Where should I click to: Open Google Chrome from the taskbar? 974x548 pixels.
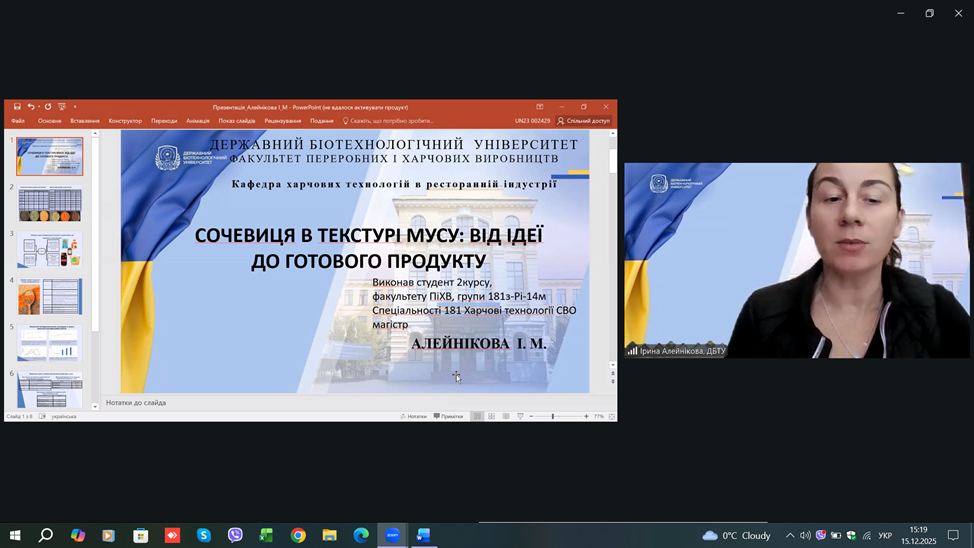(x=298, y=536)
